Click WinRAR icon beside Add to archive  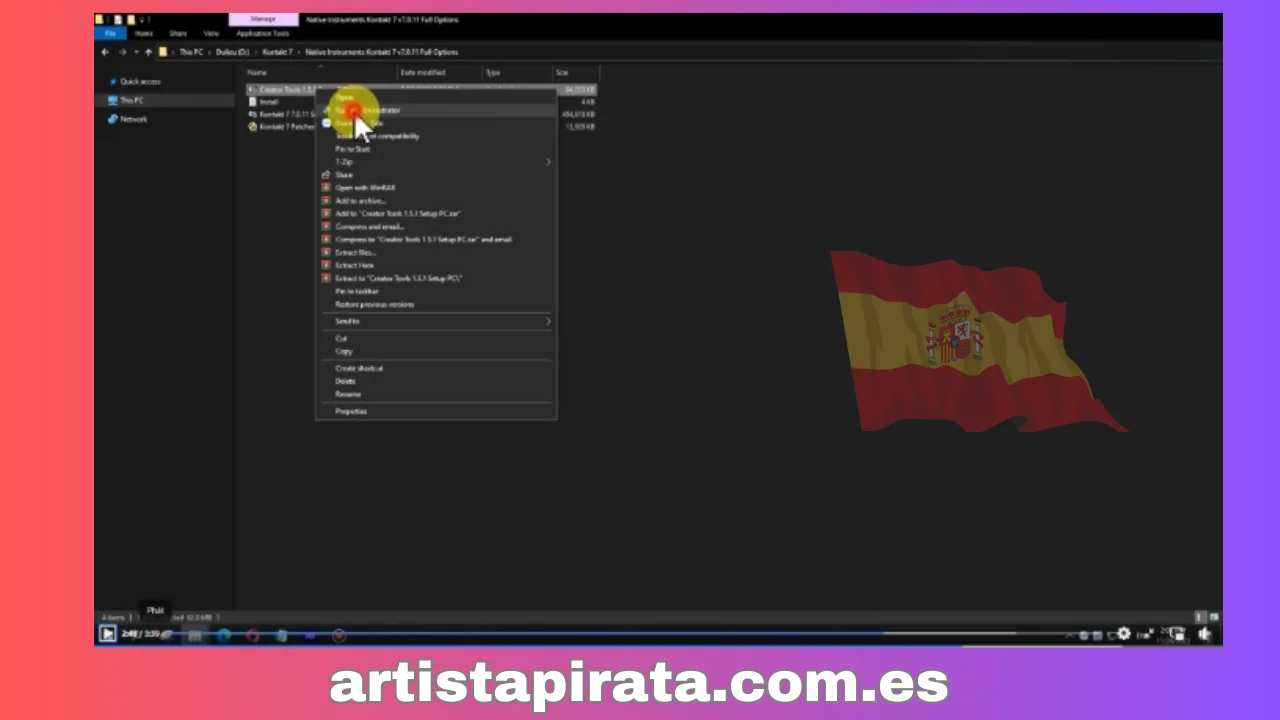pyautogui.click(x=326, y=200)
